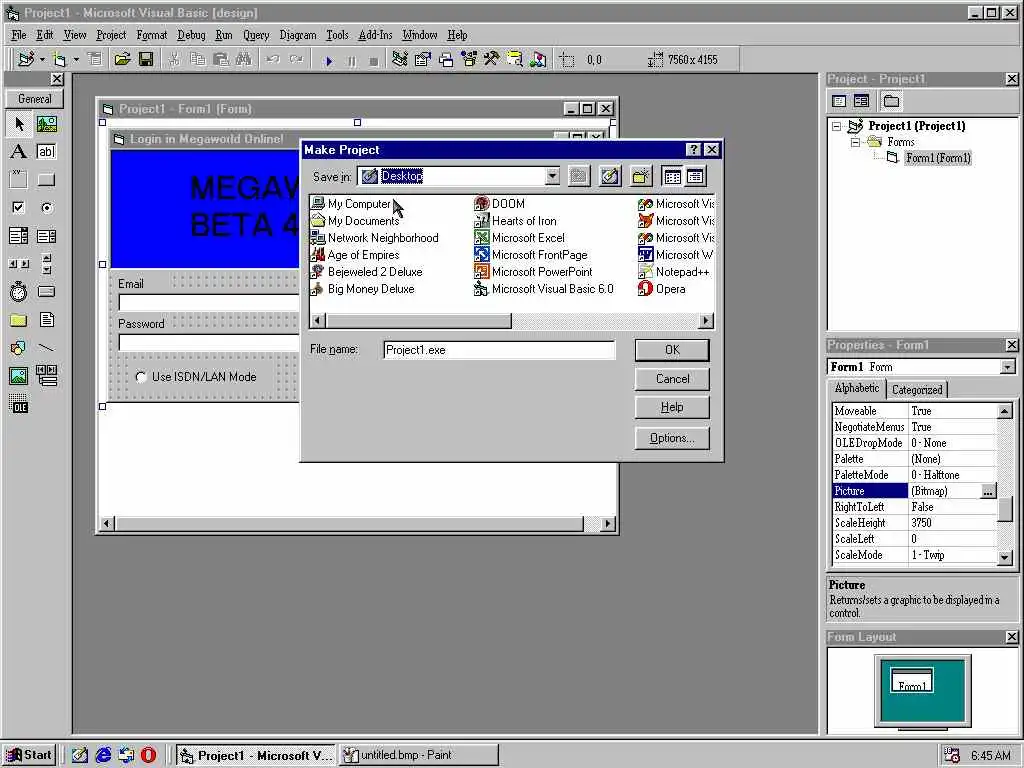Open the Project Explorer toolbar icon

[400, 59]
